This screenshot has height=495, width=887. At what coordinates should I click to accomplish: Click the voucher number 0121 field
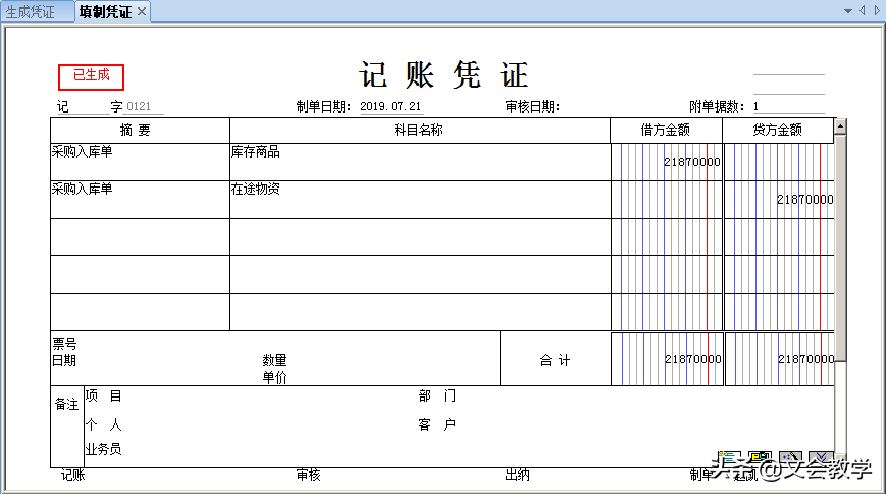pos(143,106)
